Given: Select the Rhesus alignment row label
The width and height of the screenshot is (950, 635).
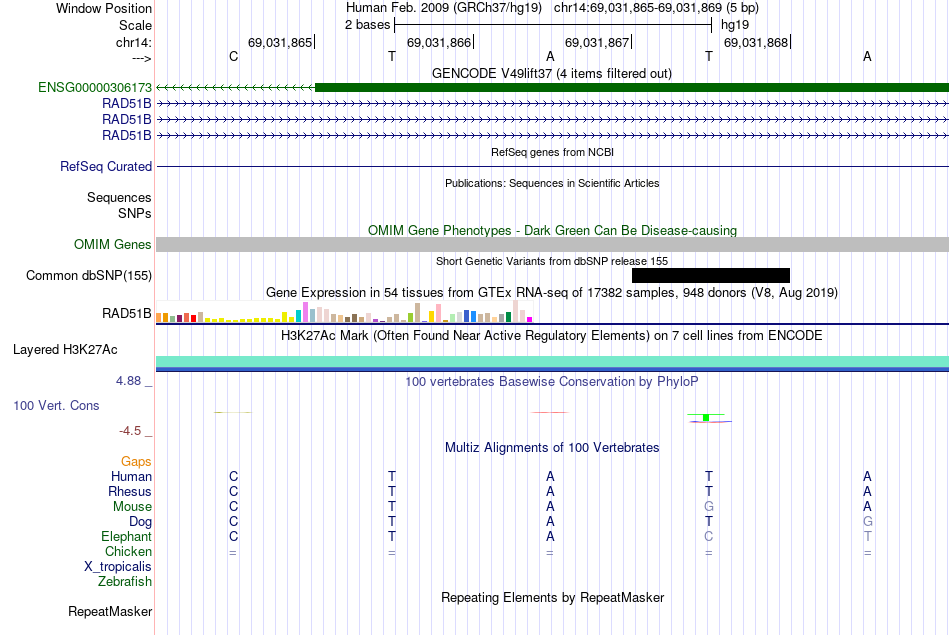Looking at the screenshot, I should [x=130, y=491].
